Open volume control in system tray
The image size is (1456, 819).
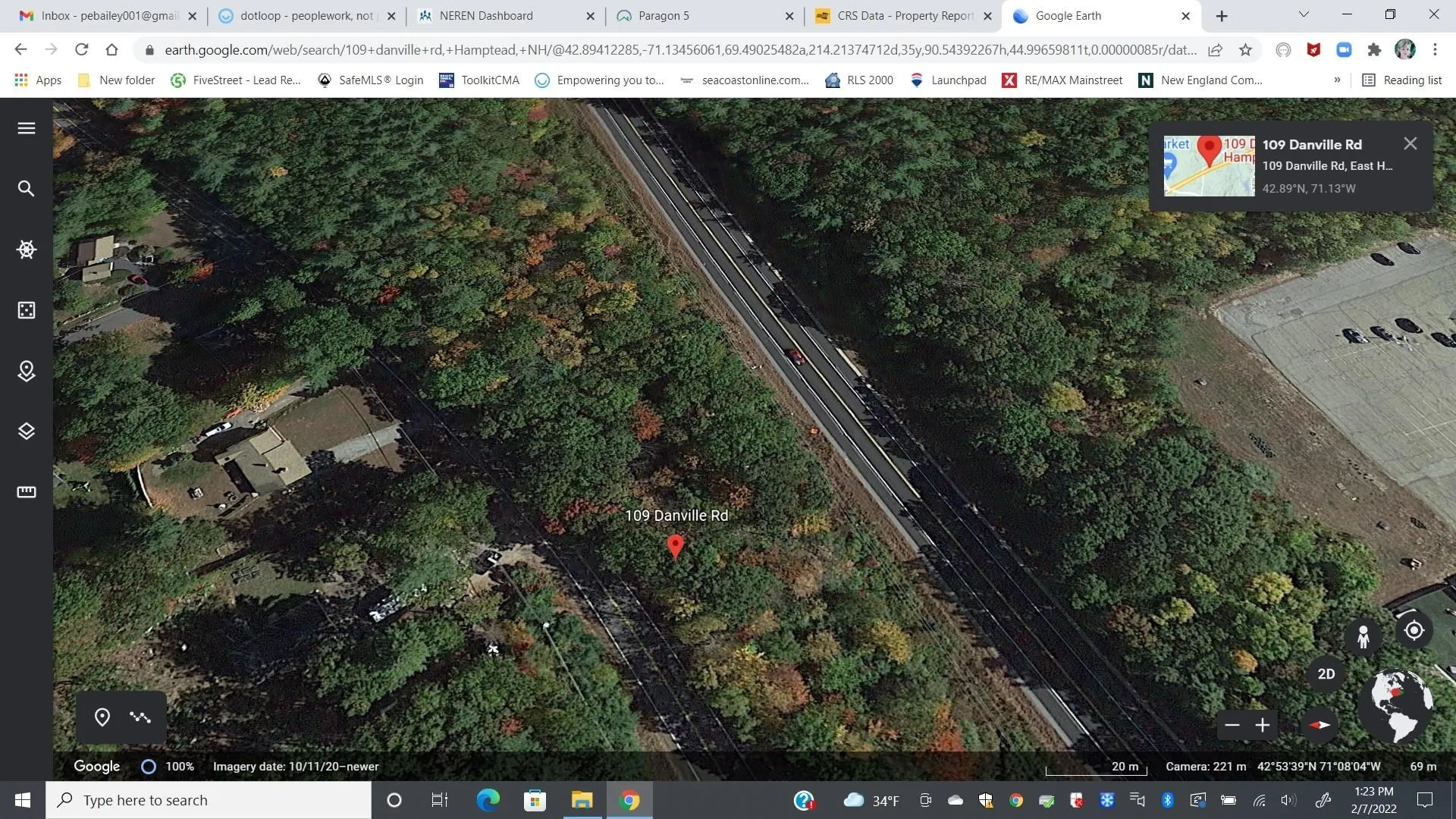(x=1288, y=800)
